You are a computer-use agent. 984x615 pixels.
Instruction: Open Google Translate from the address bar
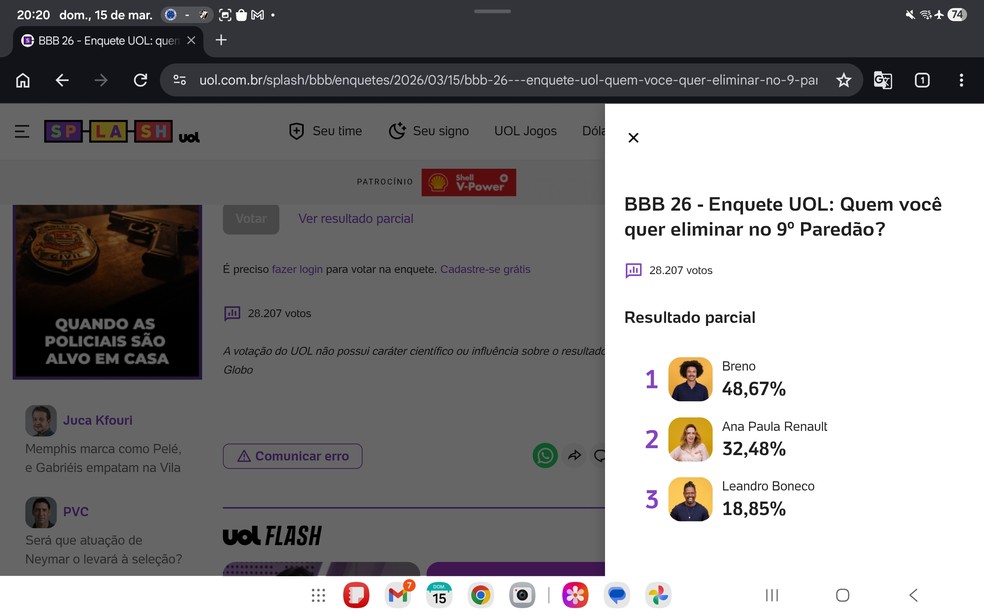pos(882,79)
